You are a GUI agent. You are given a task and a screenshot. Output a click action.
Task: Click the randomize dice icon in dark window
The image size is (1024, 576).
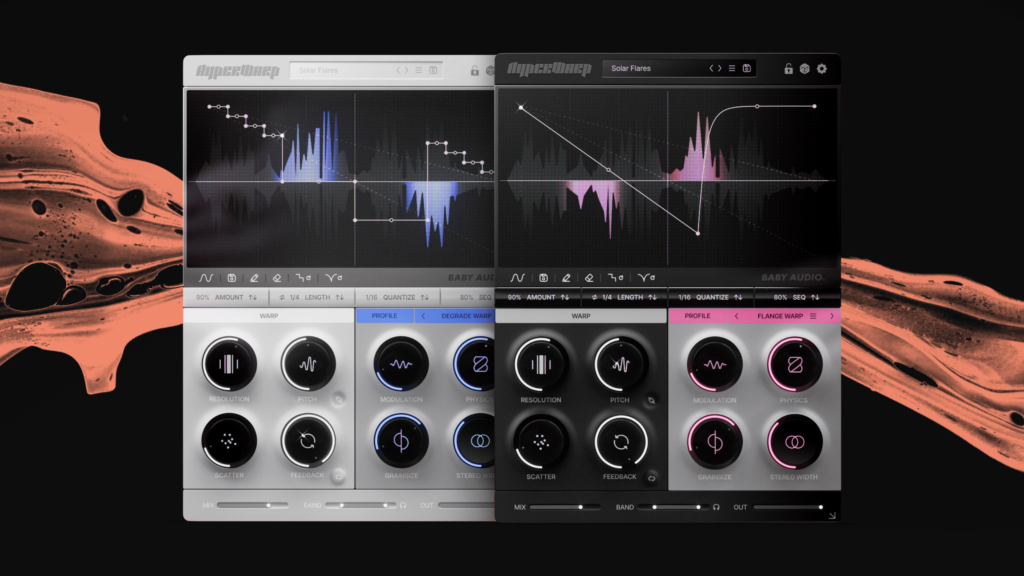pos(805,68)
